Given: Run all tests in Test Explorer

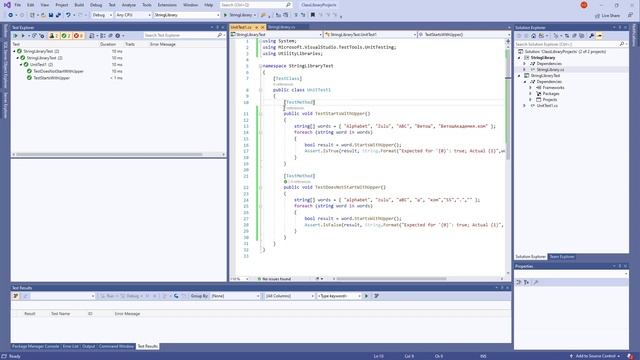Looking at the screenshot, I should [16, 36].
